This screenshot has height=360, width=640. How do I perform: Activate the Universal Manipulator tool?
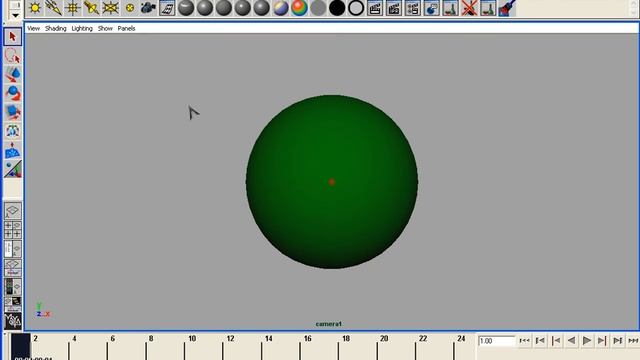tap(13, 131)
